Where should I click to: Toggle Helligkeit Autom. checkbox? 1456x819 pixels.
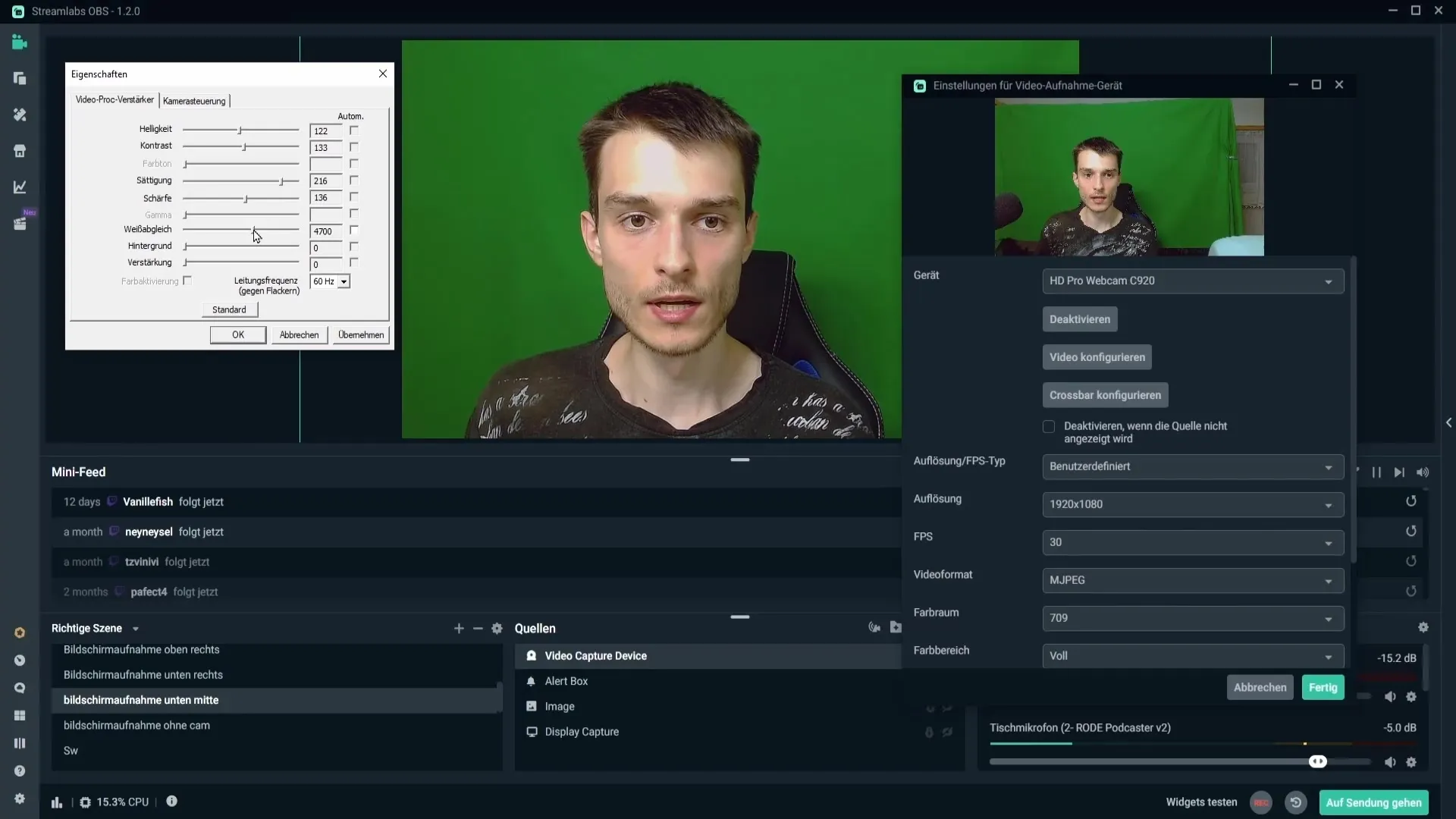coord(354,130)
